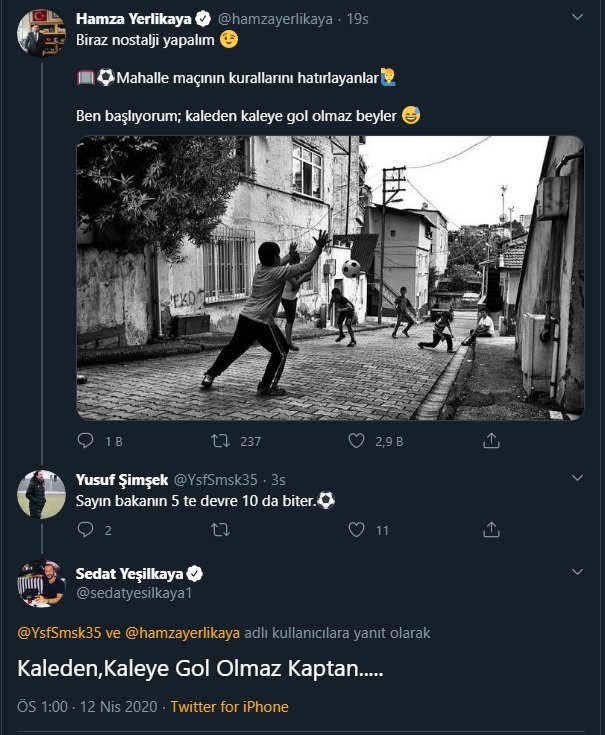Open the Hamza Yerlikaya display name link
Viewport: 605px width, 735px height.
point(119,18)
